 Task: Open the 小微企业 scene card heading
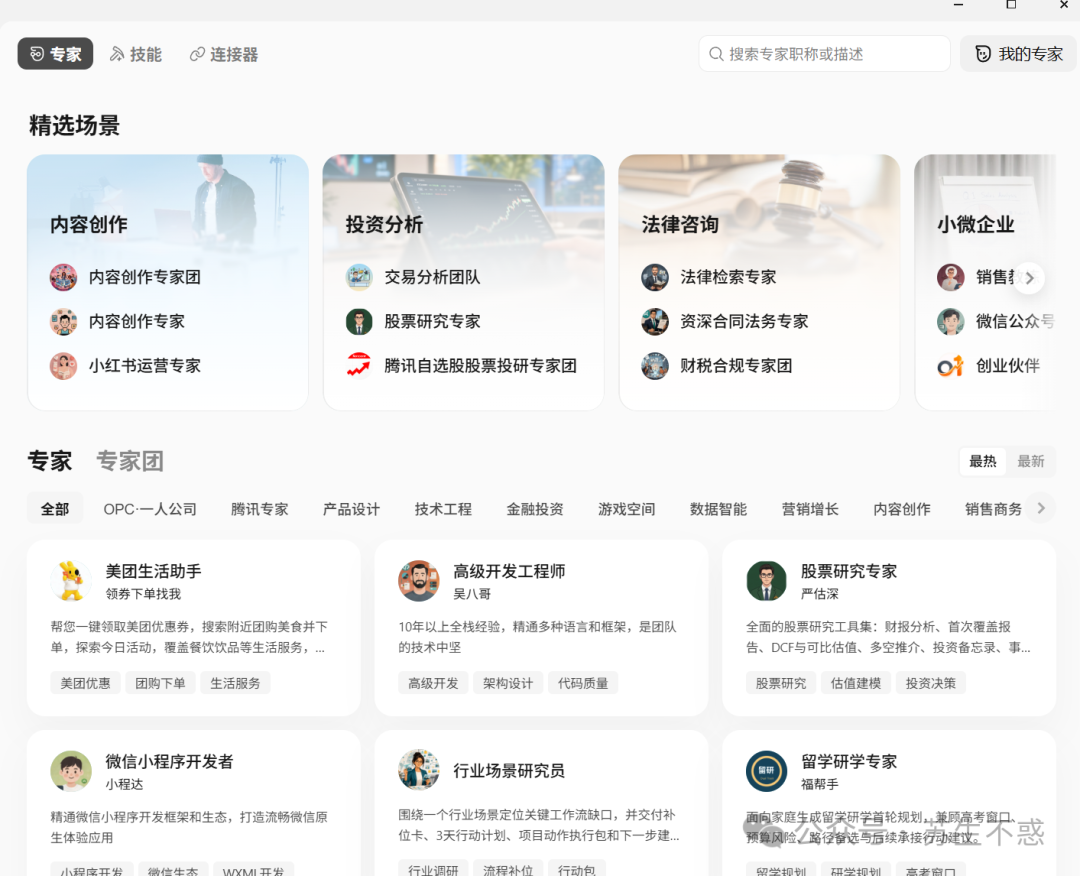tap(976, 225)
